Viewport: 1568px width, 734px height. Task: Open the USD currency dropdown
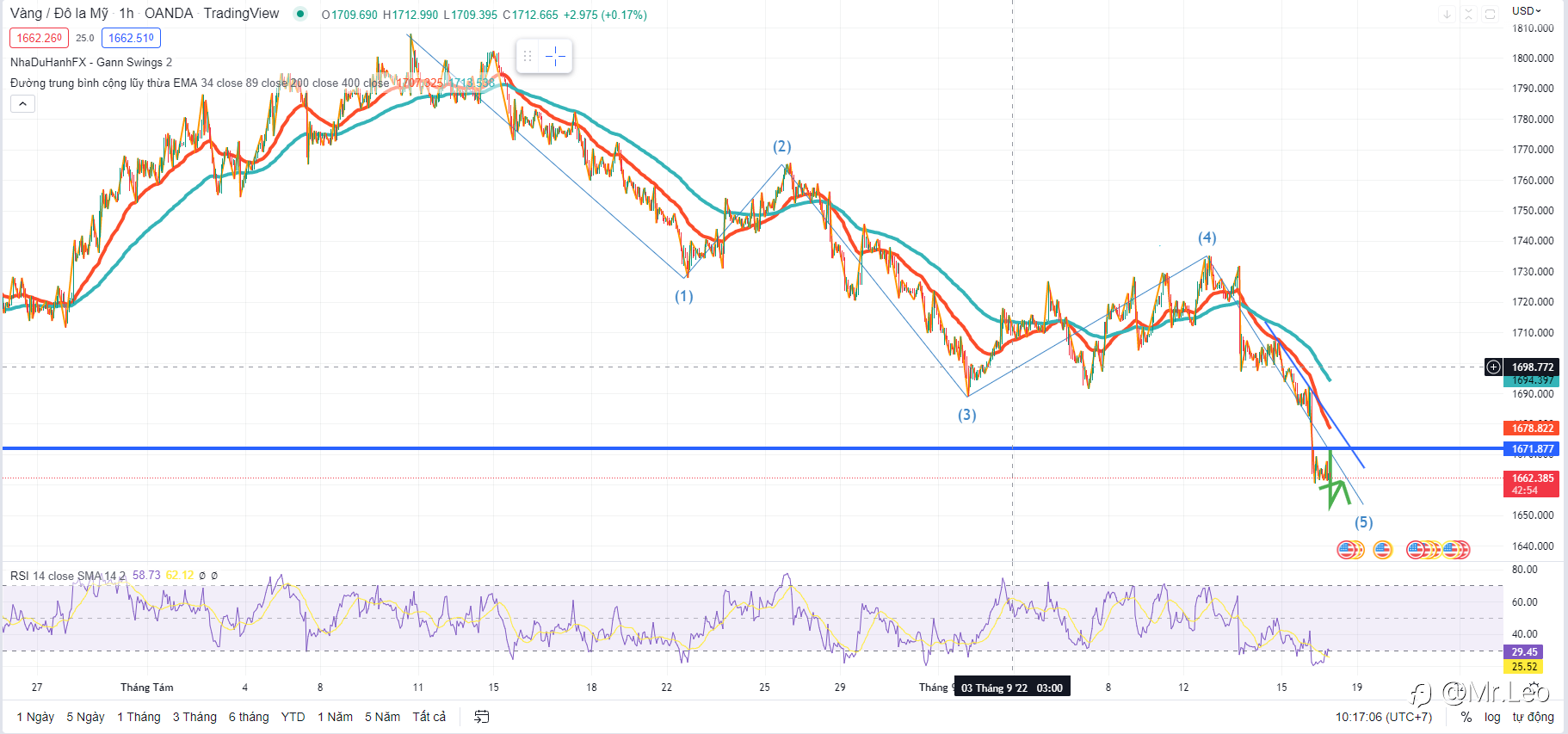pyautogui.click(x=1527, y=10)
